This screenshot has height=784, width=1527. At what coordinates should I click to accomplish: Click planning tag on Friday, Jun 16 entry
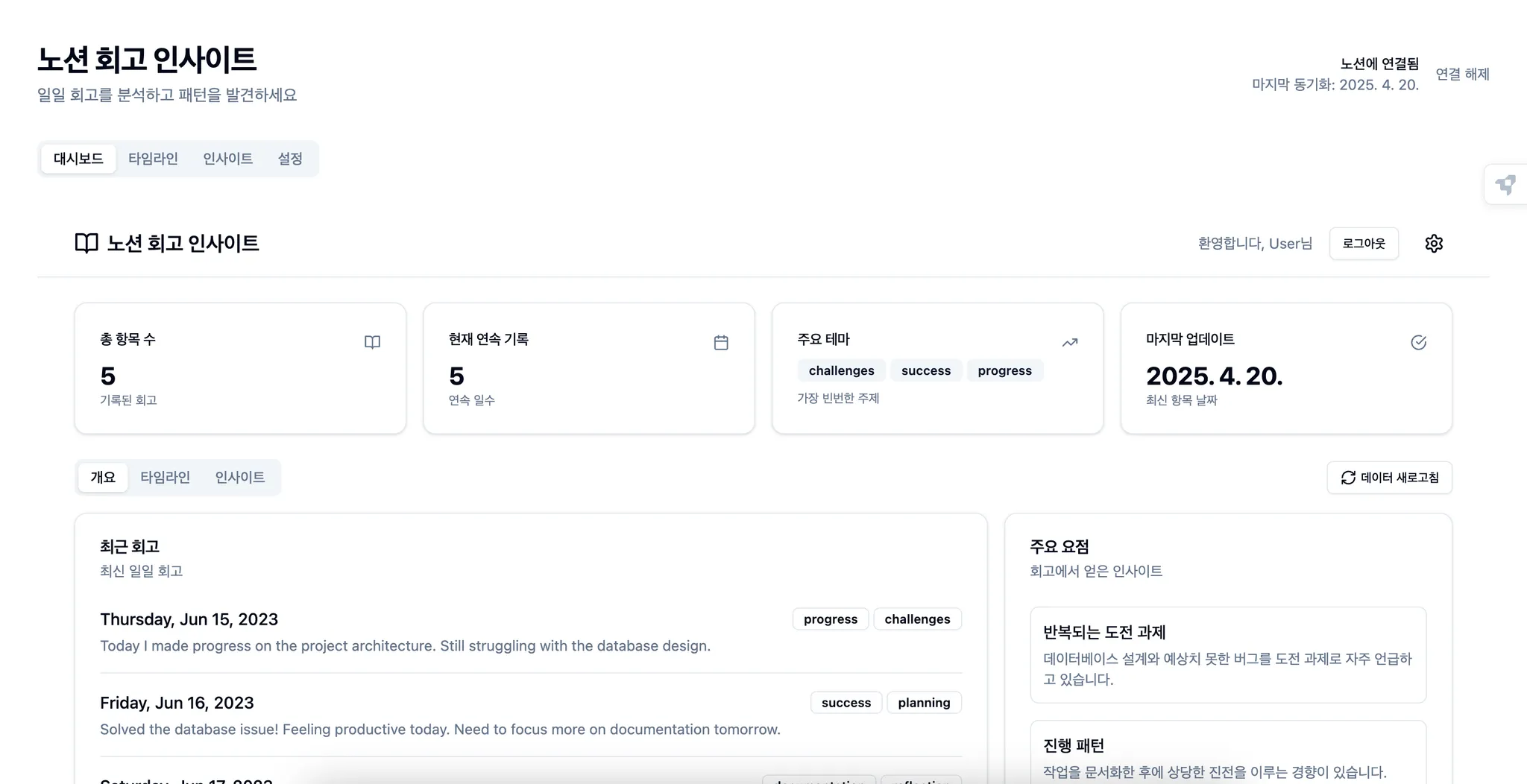point(924,703)
